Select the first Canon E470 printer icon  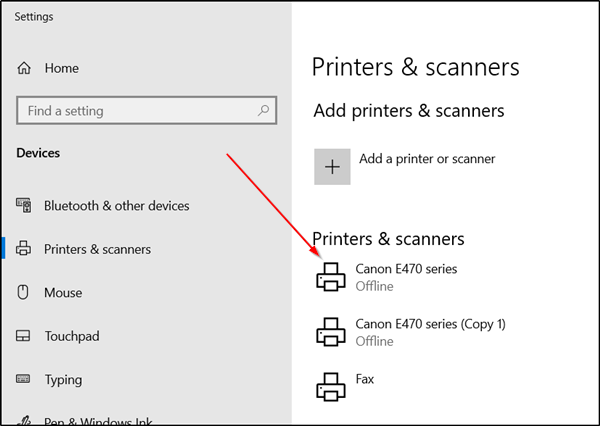330,277
